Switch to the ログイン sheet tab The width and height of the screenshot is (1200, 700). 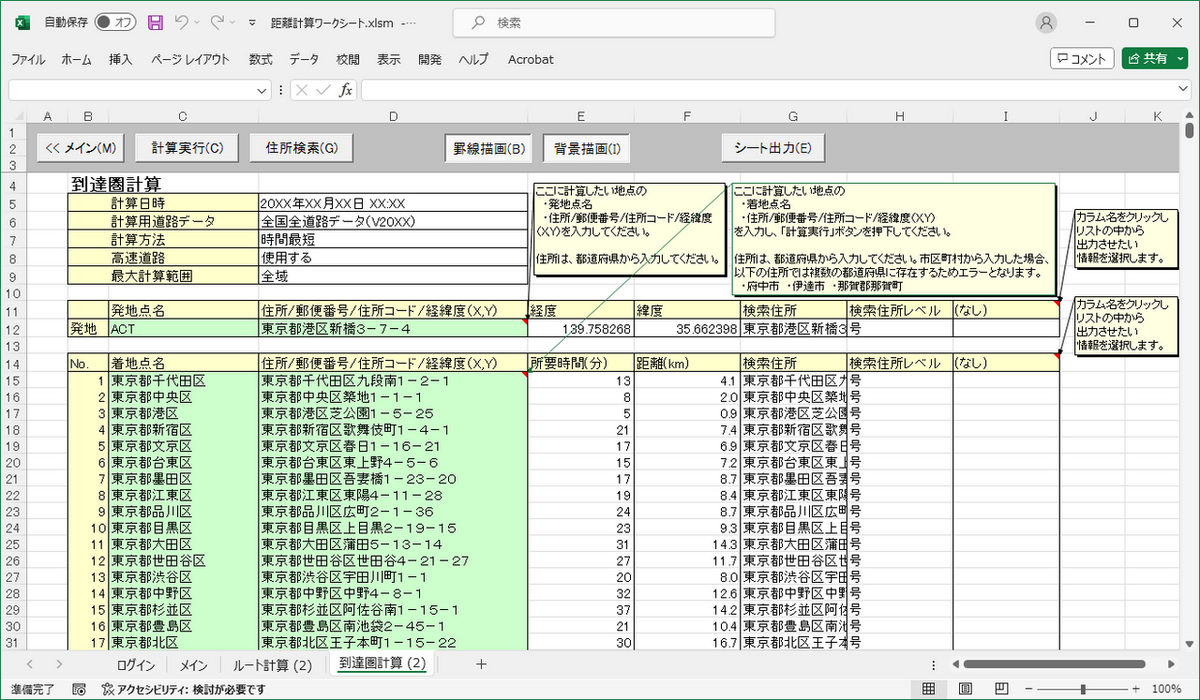point(135,664)
